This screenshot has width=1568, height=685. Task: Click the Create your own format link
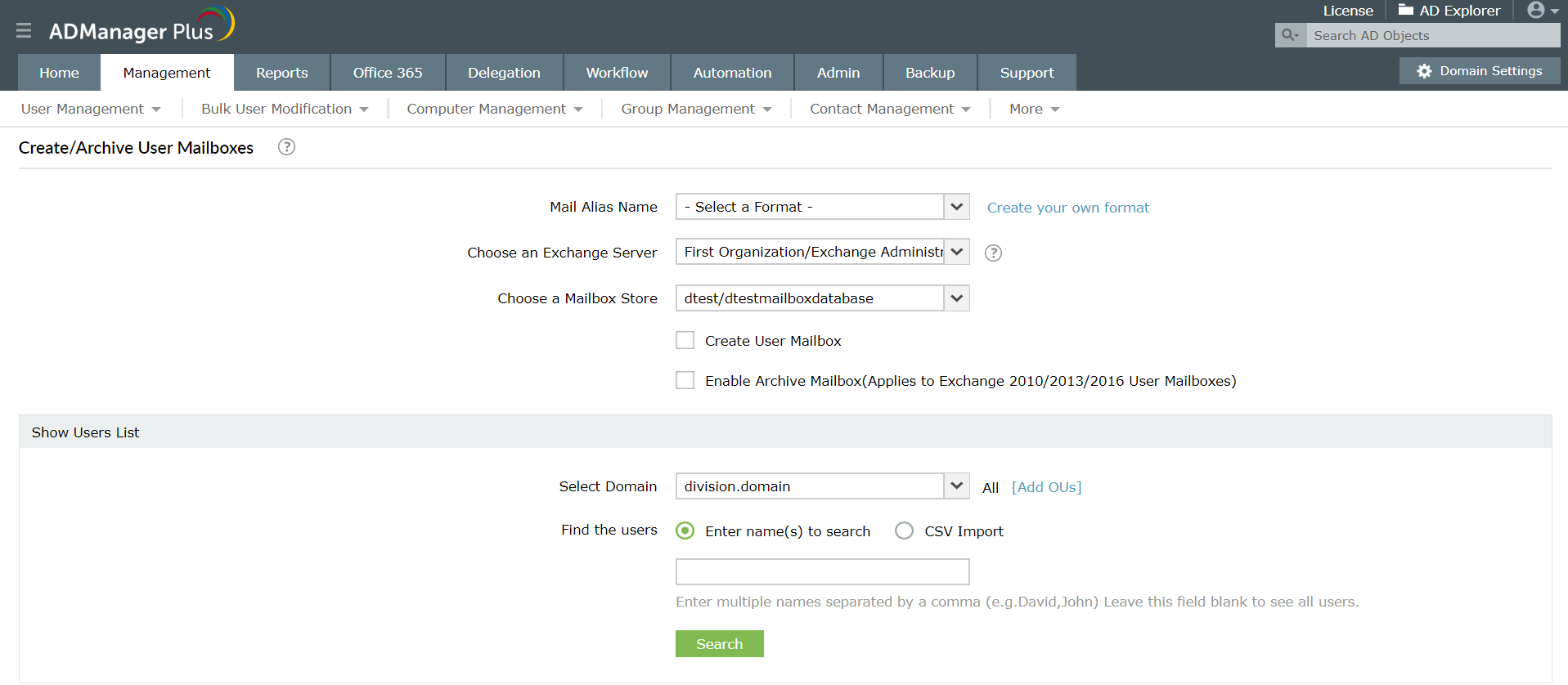(1067, 208)
